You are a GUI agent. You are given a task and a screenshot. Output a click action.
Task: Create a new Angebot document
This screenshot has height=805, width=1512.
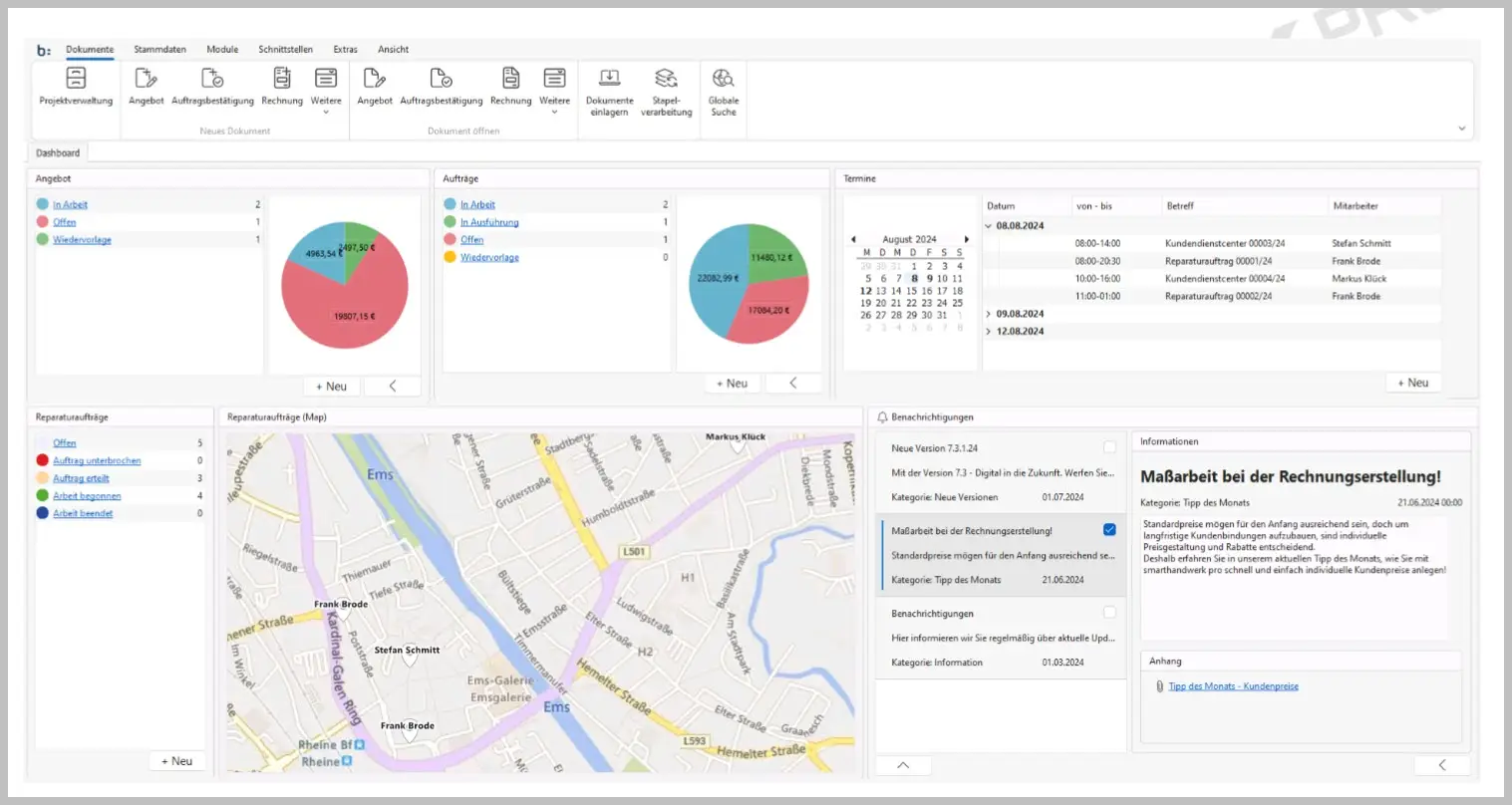146,87
